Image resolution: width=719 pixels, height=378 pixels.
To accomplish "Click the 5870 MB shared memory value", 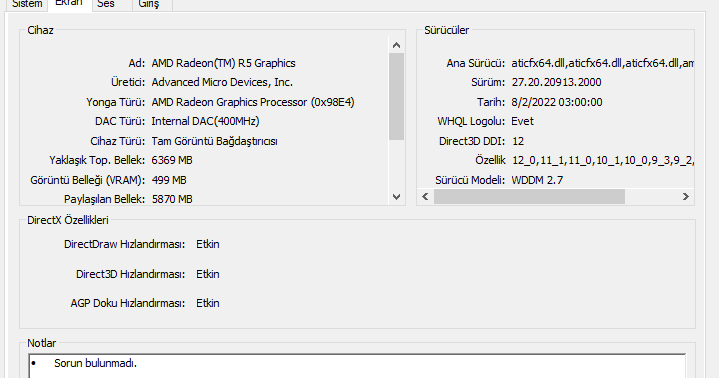I will [172, 199].
